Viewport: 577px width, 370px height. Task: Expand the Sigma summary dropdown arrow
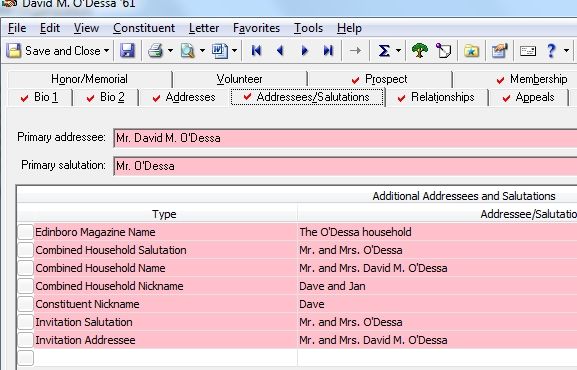399,50
